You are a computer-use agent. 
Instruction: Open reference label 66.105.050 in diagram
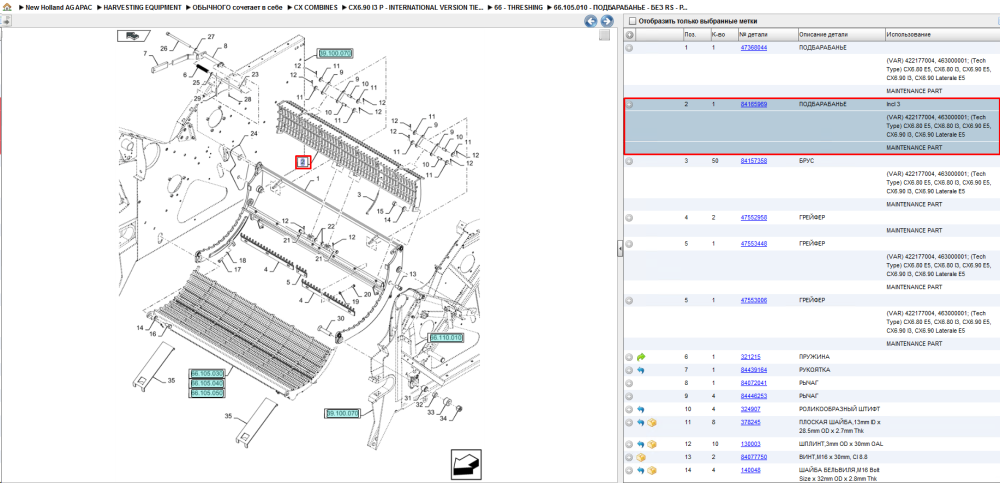click(207, 394)
